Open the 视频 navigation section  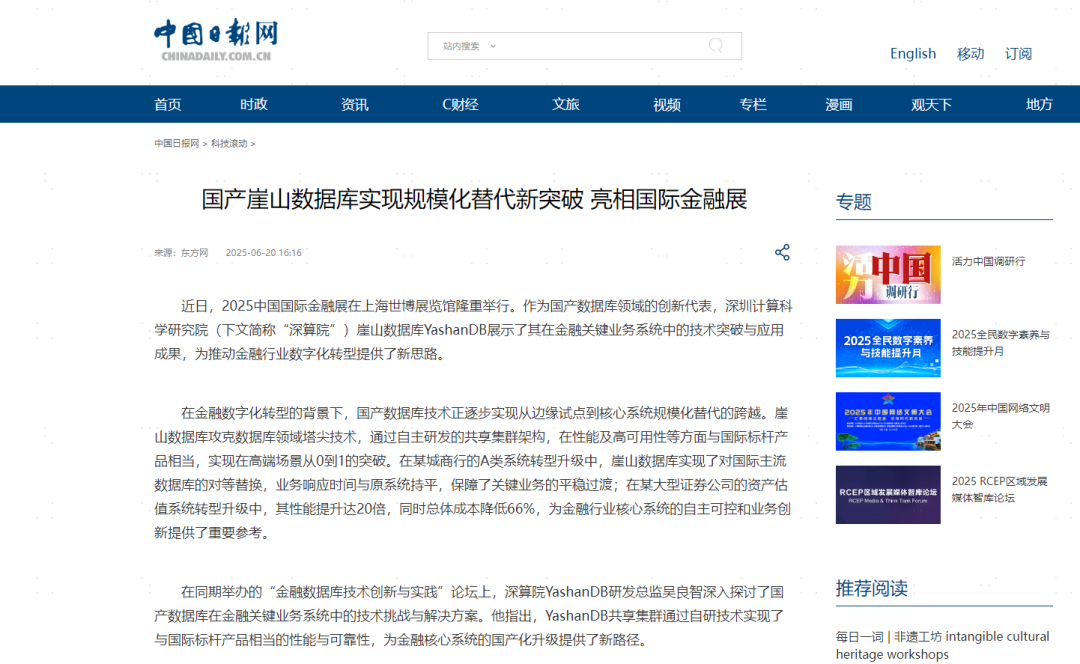tap(667, 105)
